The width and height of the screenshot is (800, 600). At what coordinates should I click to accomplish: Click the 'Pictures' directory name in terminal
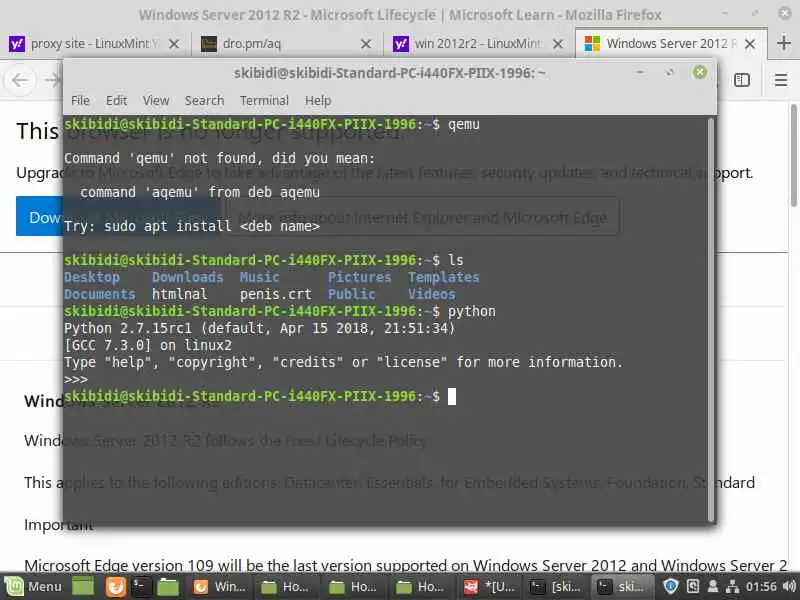(x=359, y=278)
